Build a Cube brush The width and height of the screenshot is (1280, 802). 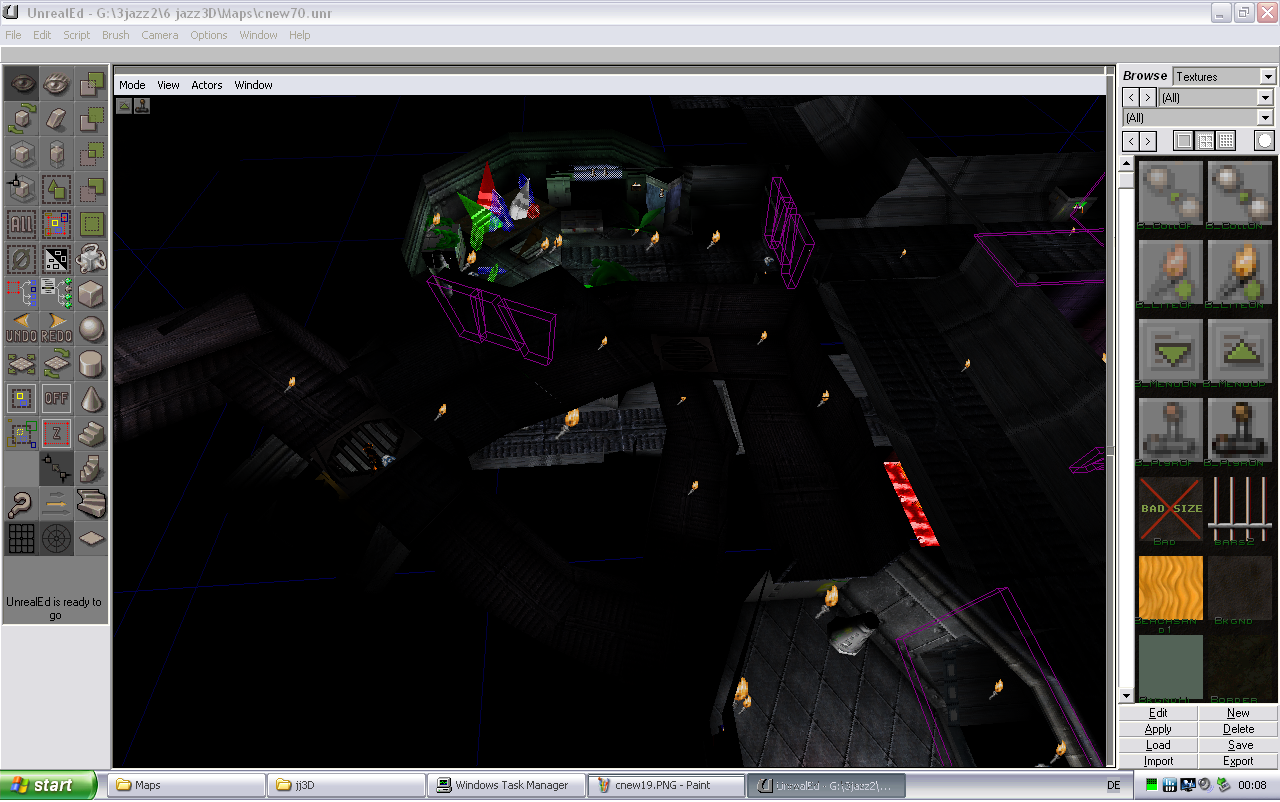click(x=91, y=294)
